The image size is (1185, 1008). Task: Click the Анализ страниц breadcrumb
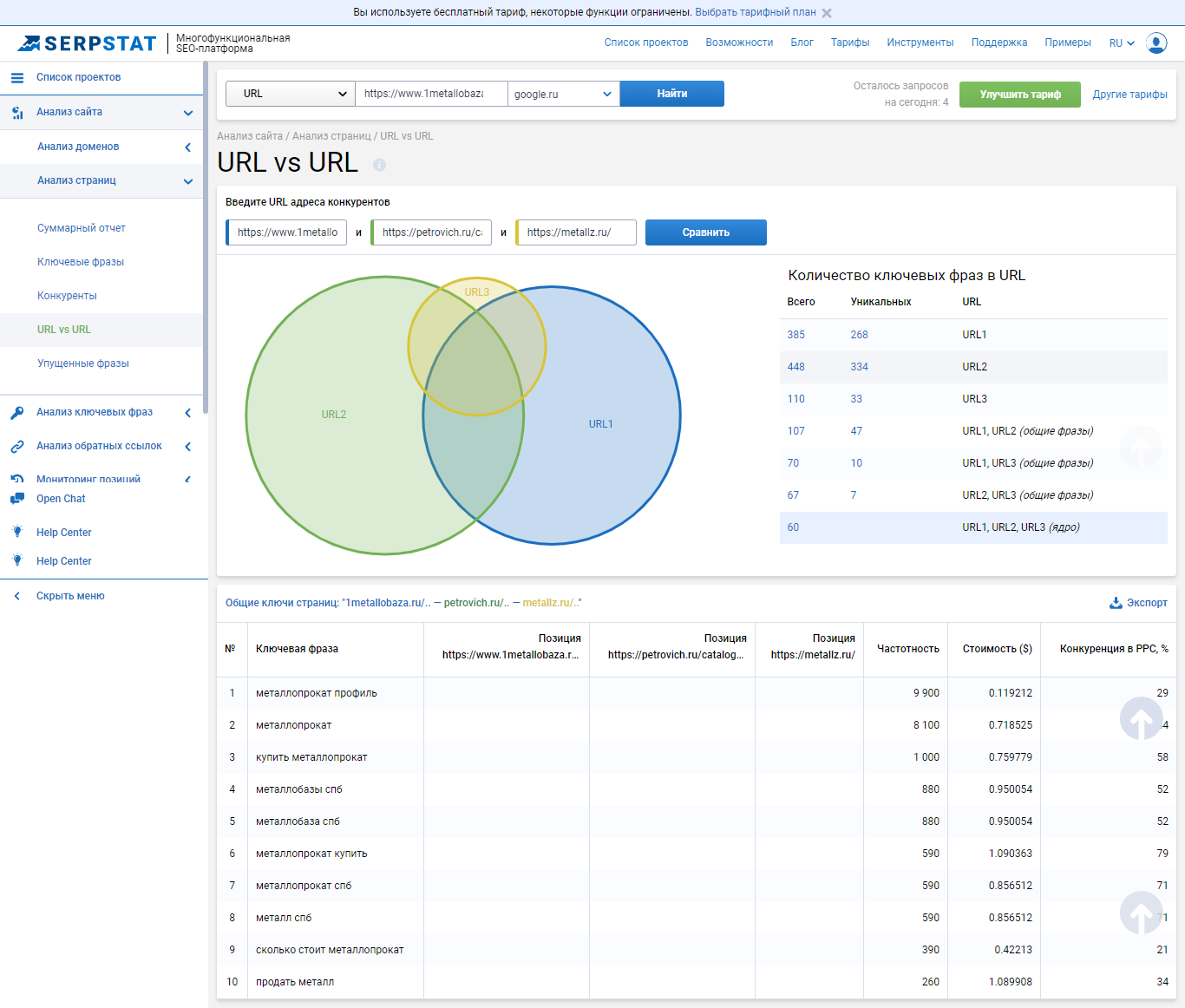(x=331, y=136)
